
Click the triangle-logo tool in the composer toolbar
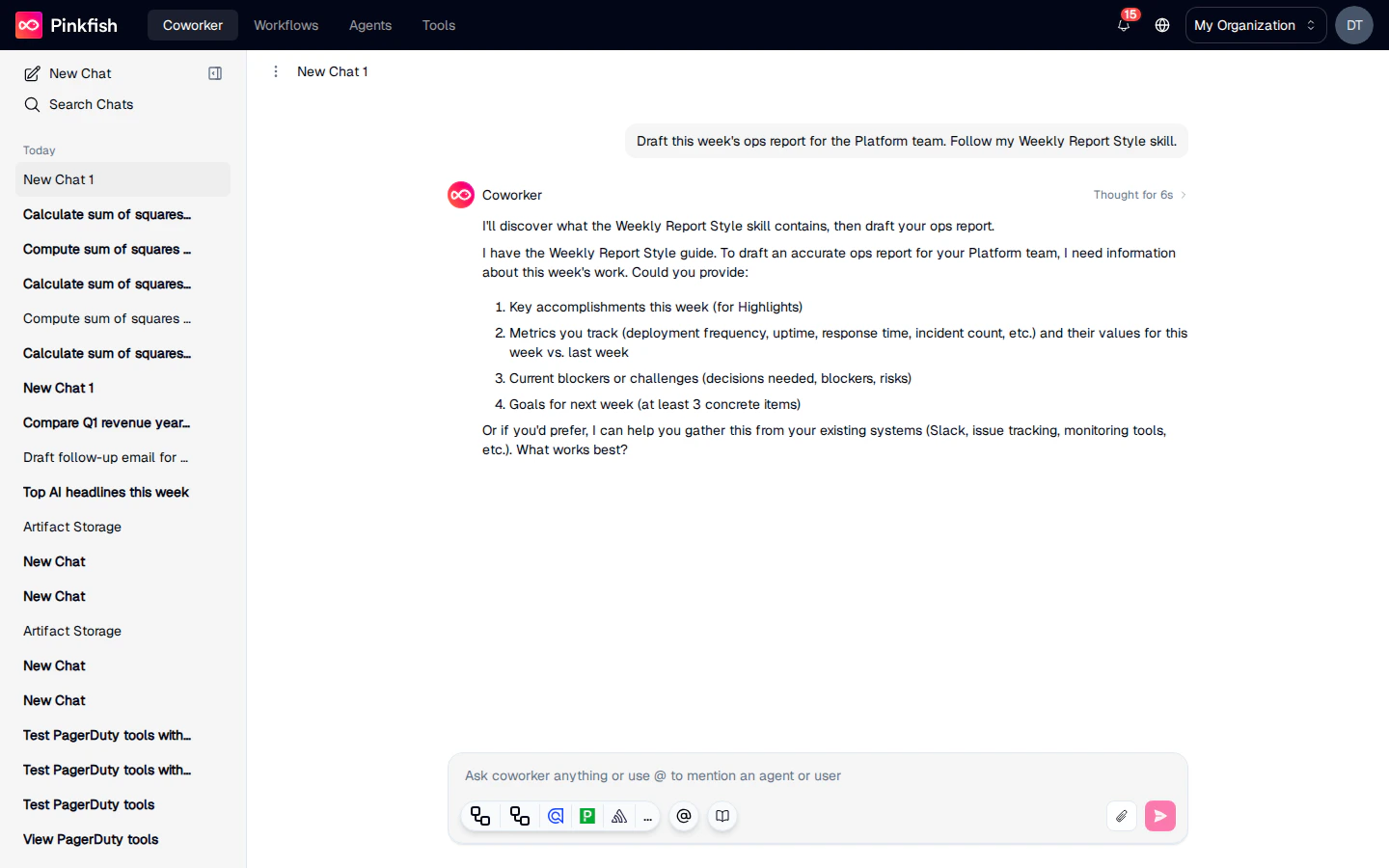pyautogui.click(x=619, y=816)
